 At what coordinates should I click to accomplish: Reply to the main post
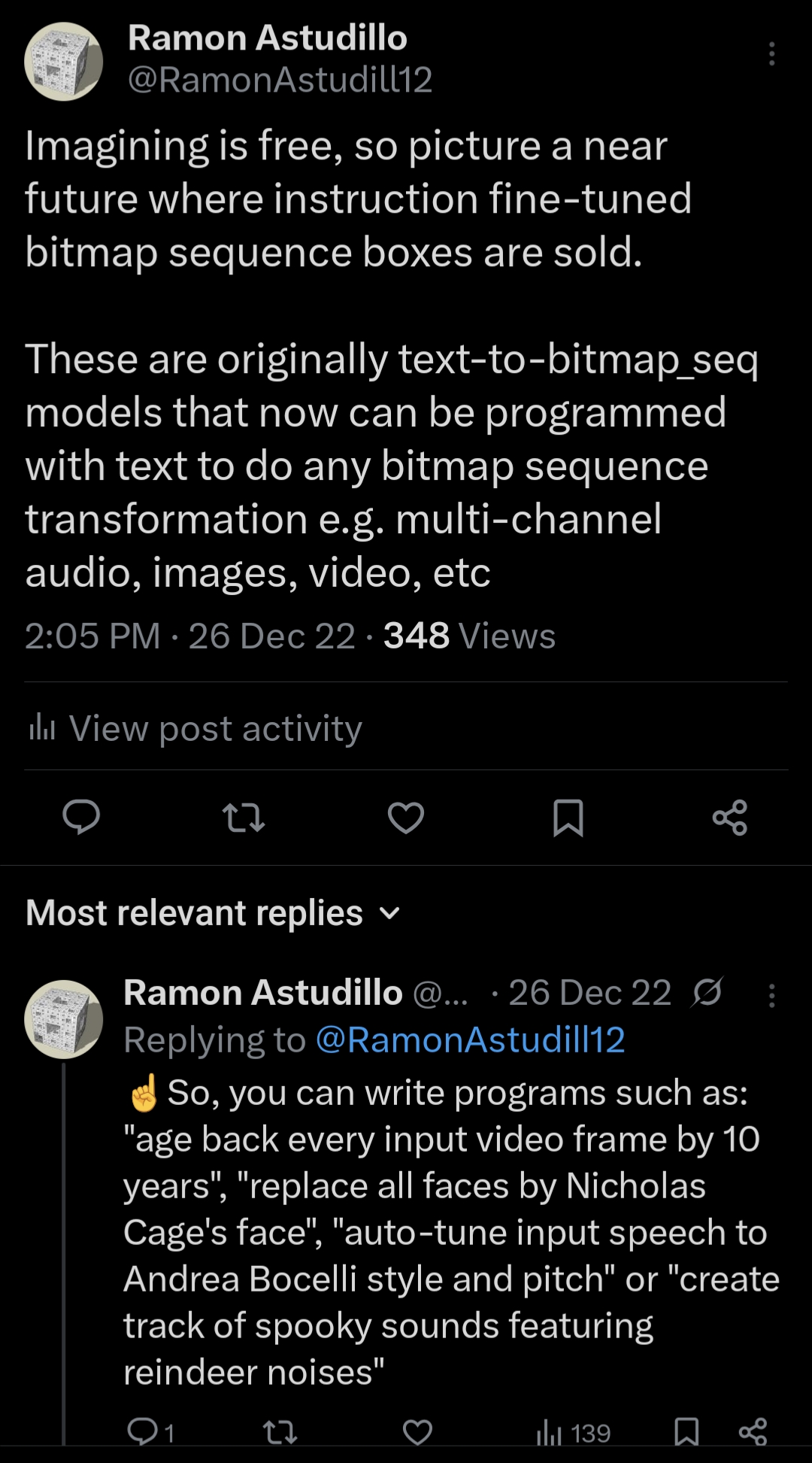click(81, 818)
